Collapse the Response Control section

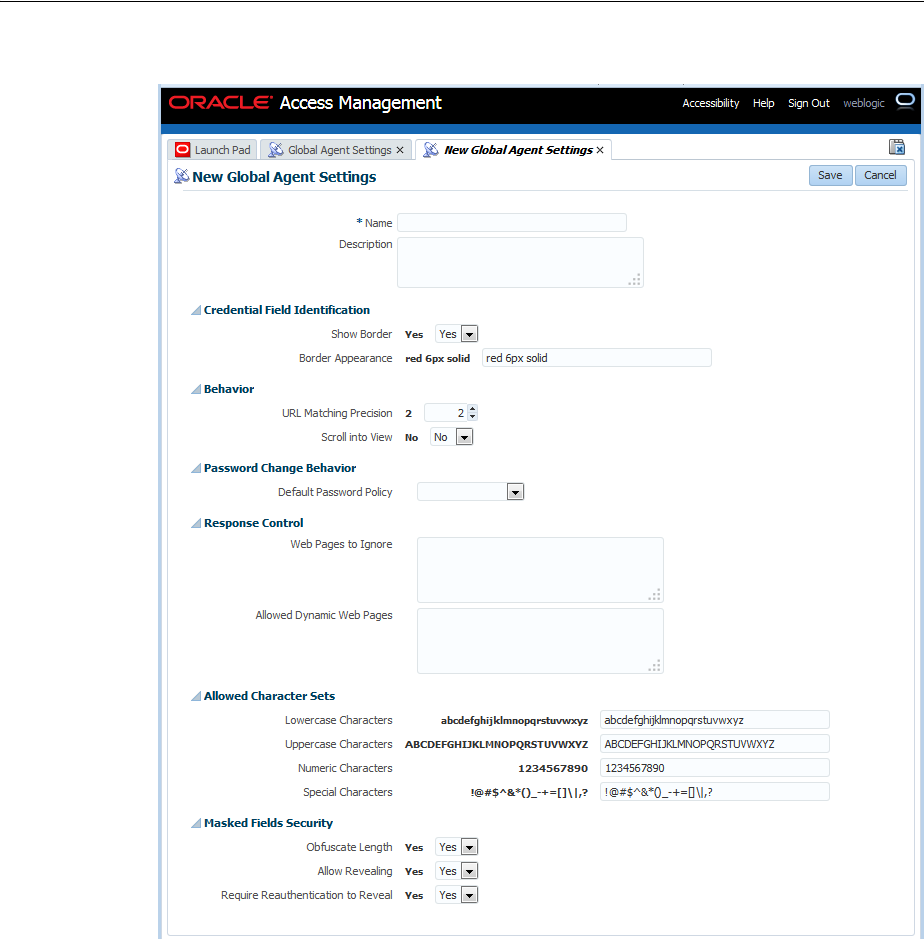196,523
